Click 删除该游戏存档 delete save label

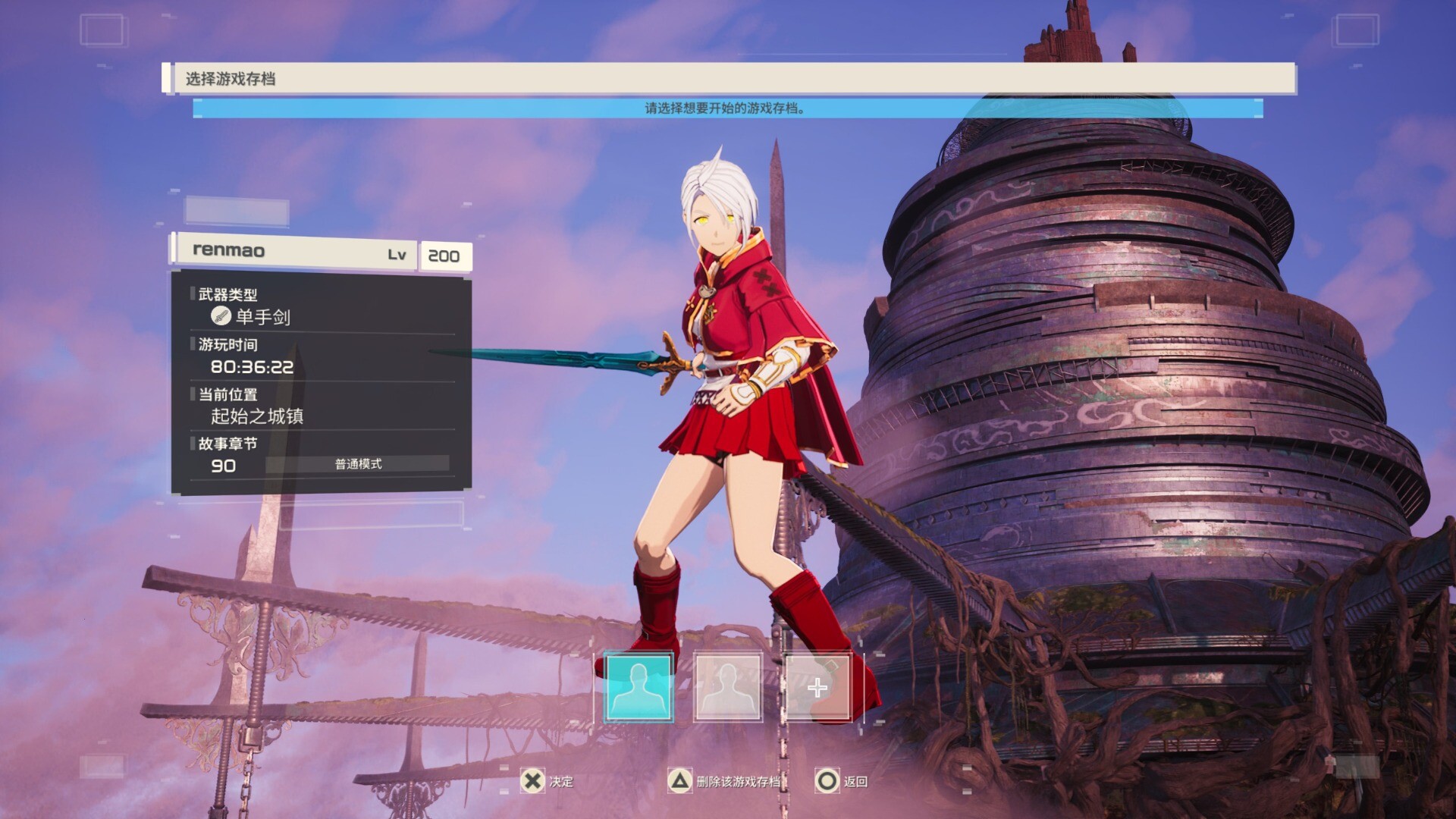[738, 782]
